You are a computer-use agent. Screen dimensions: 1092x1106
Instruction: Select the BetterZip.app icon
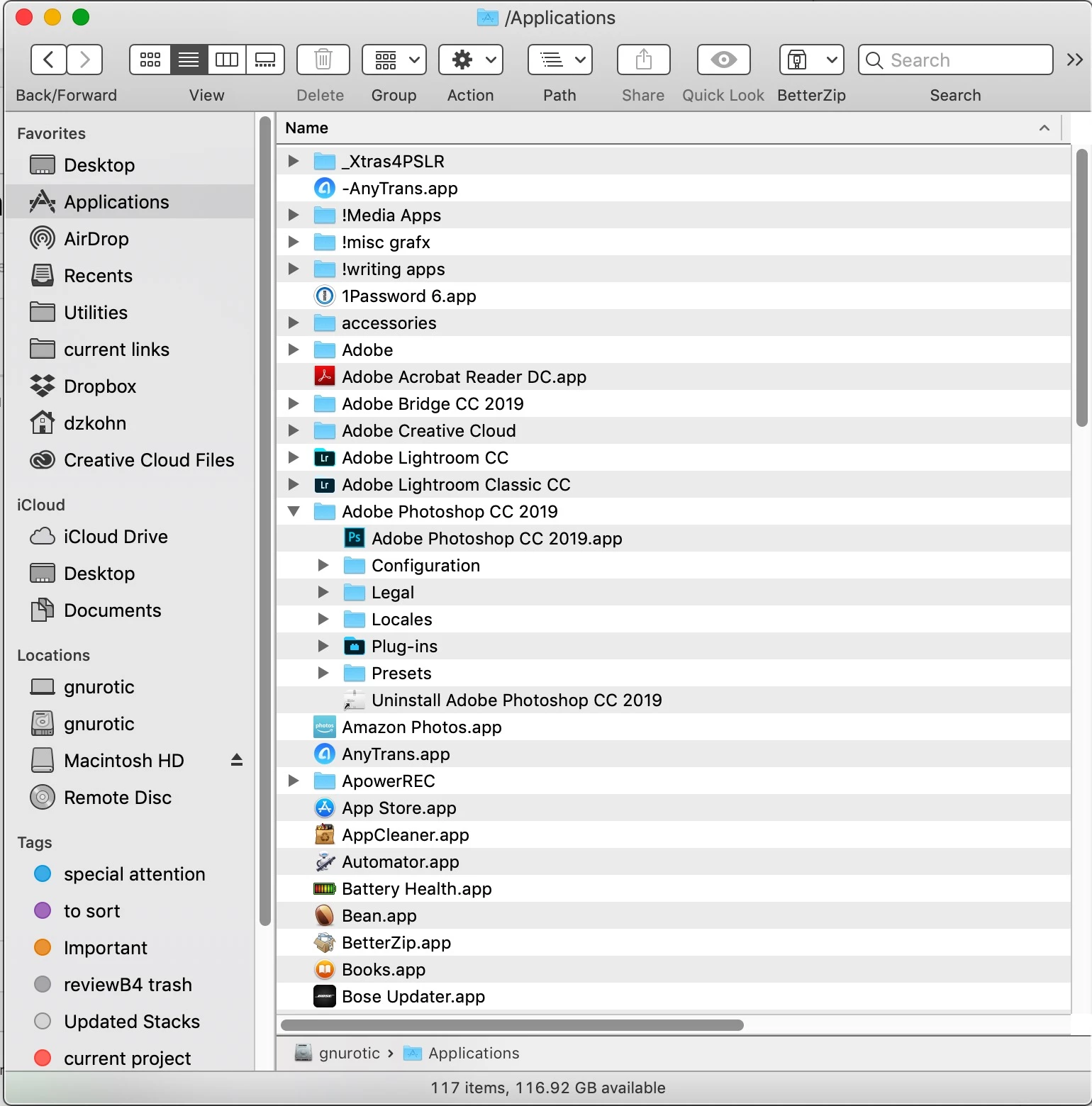click(x=325, y=942)
